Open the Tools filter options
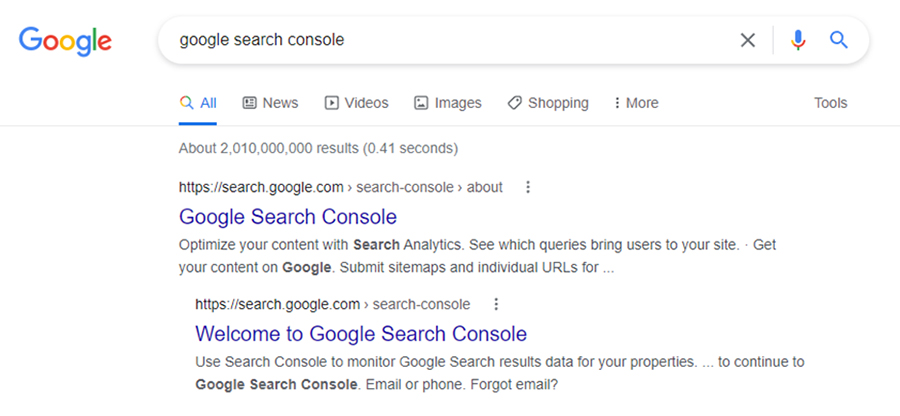The width and height of the screenshot is (900, 416). tap(830, 103)
